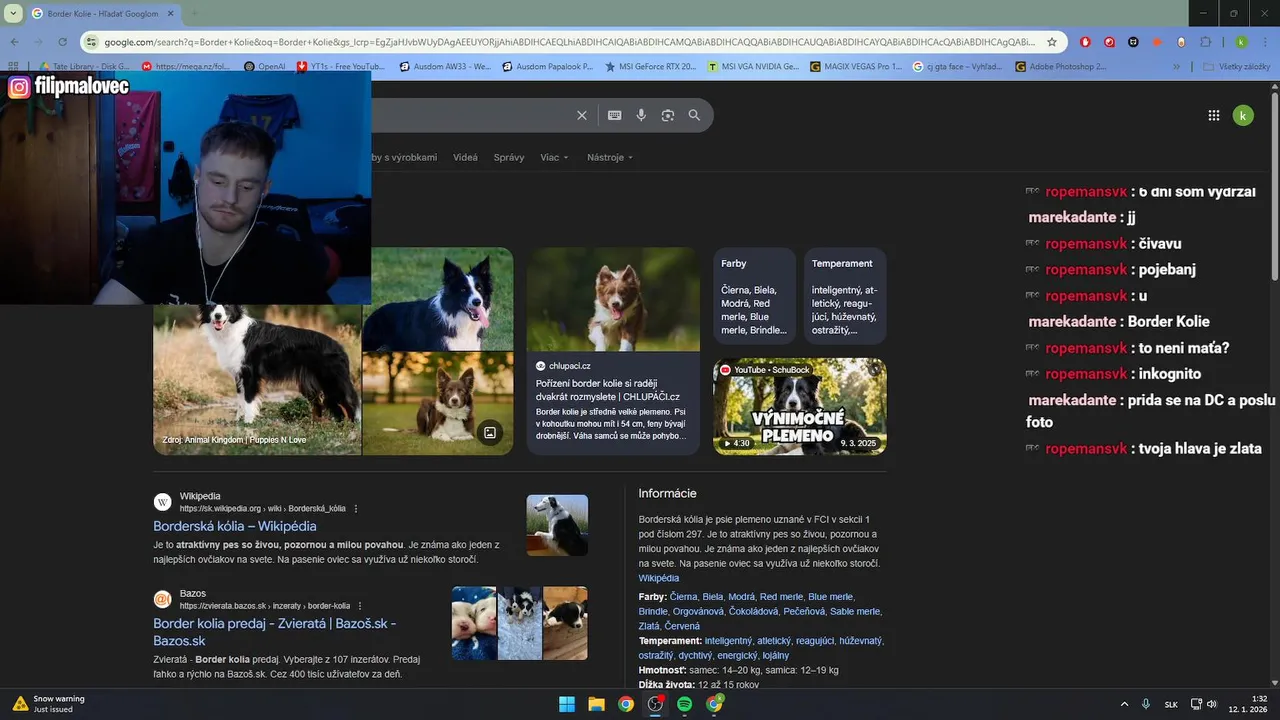1280x720 pixels.
Task: Open the on-screen keyboard input tool
Action: [614, 115]
